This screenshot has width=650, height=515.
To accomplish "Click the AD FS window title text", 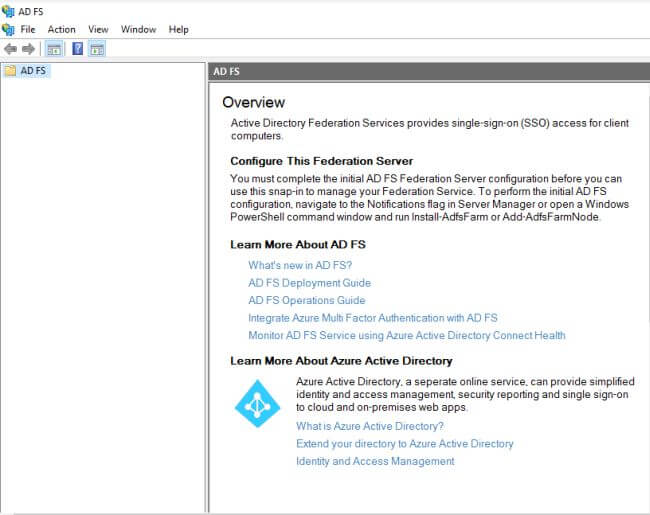I will click(x=31, y=12).
